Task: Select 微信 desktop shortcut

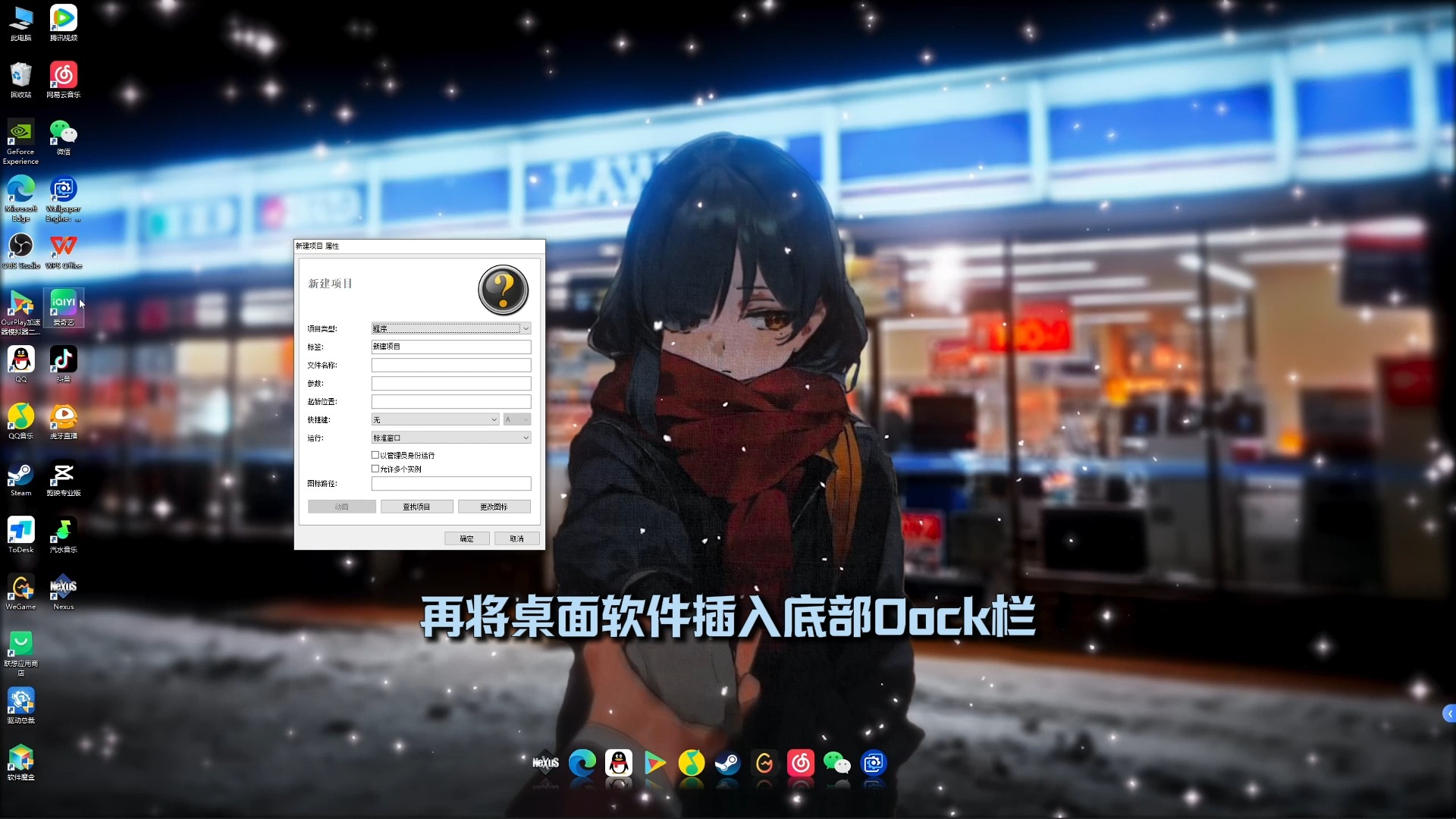Action: pos(64,137)
